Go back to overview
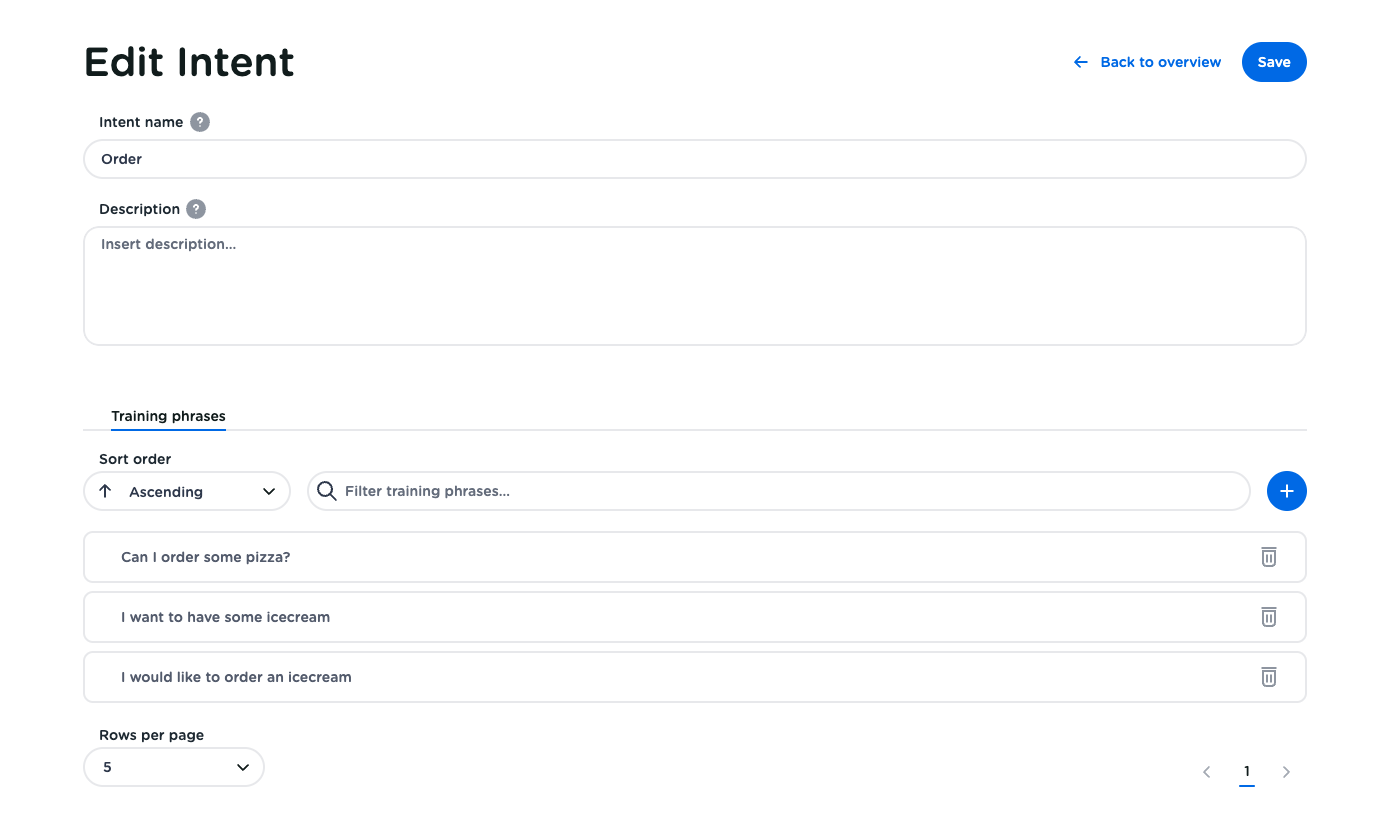Image resolution: width=1374 pixels, height=819 pixels. [x=1160, y=62]
